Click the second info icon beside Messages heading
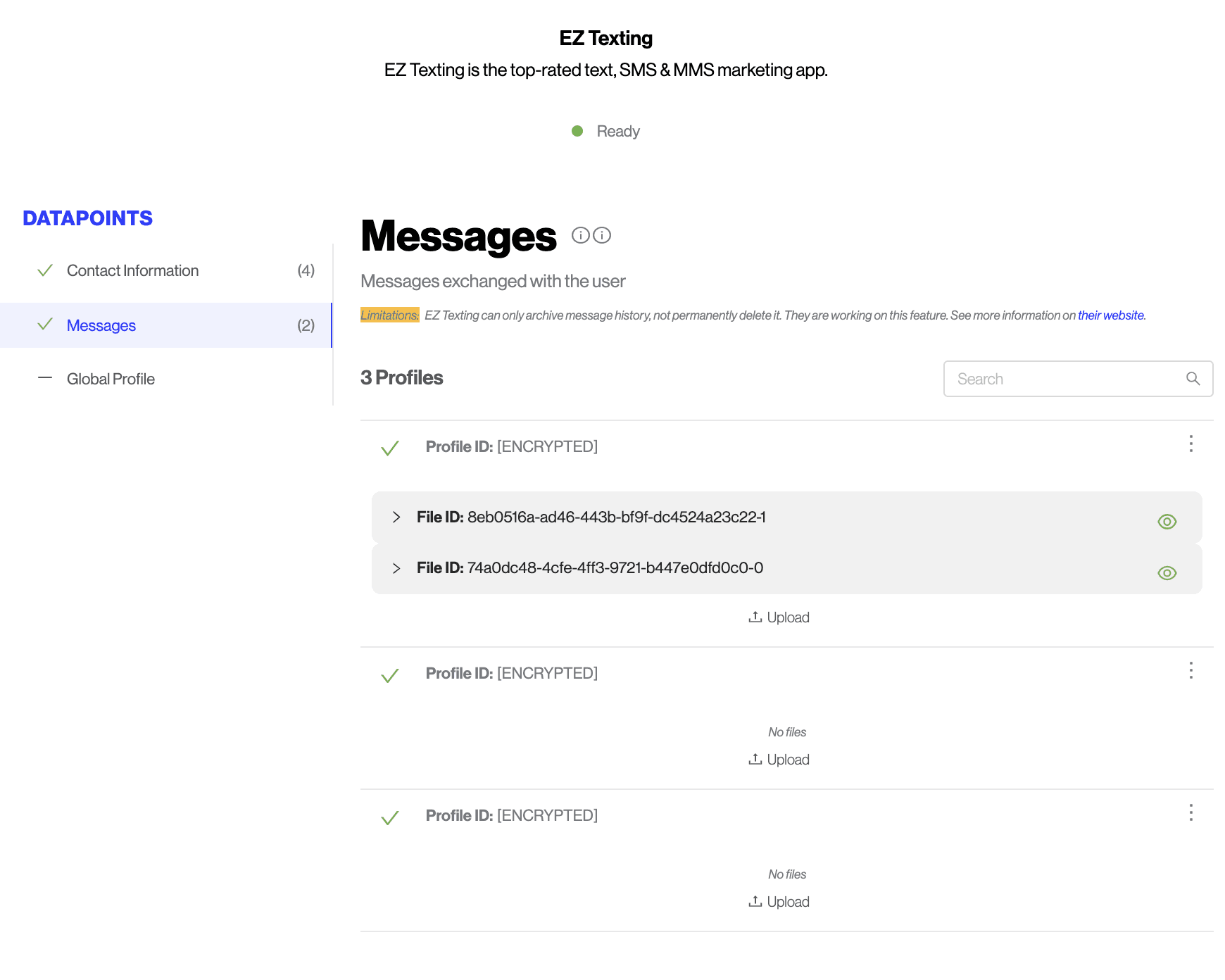The height and width of the screenshot is (980, 1225). (602, 235)
